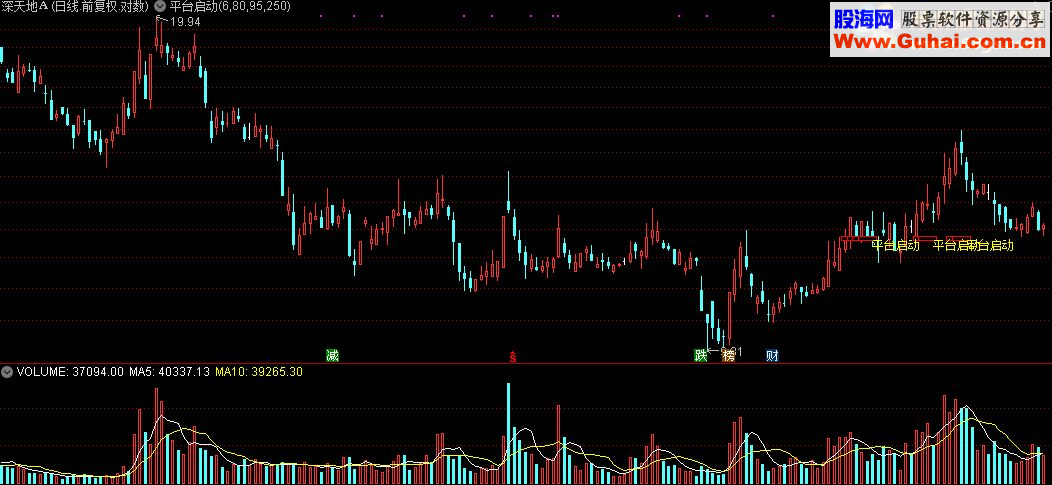Click the red S signal marker
1052x485 pixels.
pyautogui.click(x=513, y=356)
